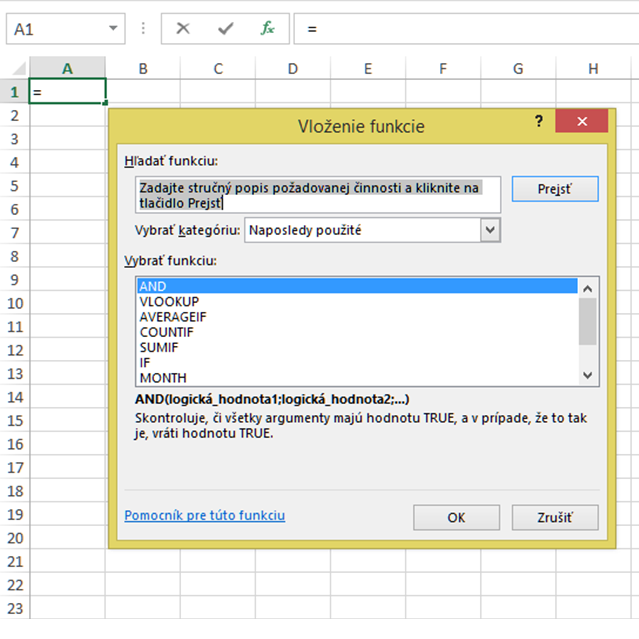
Task: Open the Name Box dropdown arrow
Action: tap(113, 29)
